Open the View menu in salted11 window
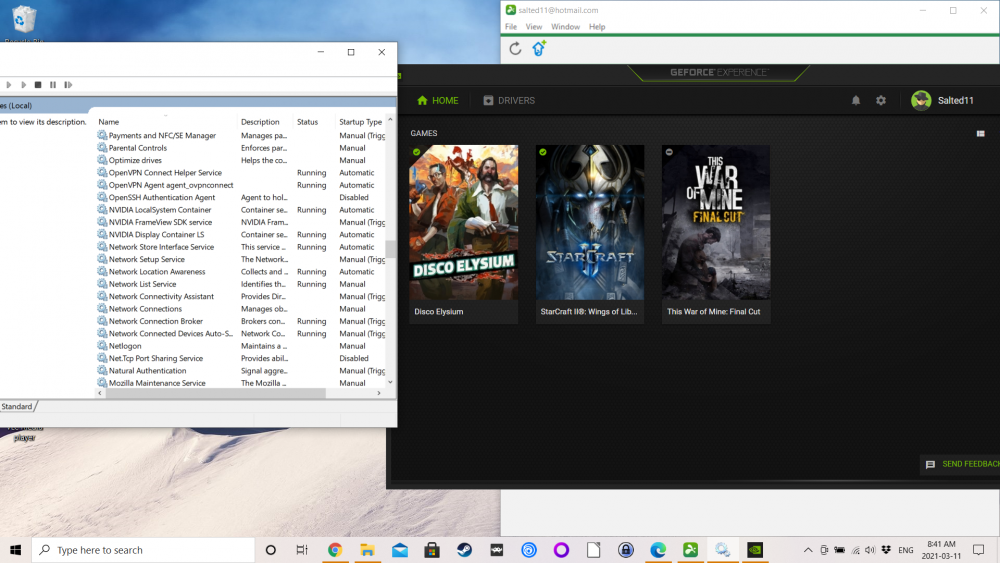The image size is (1000, 563). [534, 27]
